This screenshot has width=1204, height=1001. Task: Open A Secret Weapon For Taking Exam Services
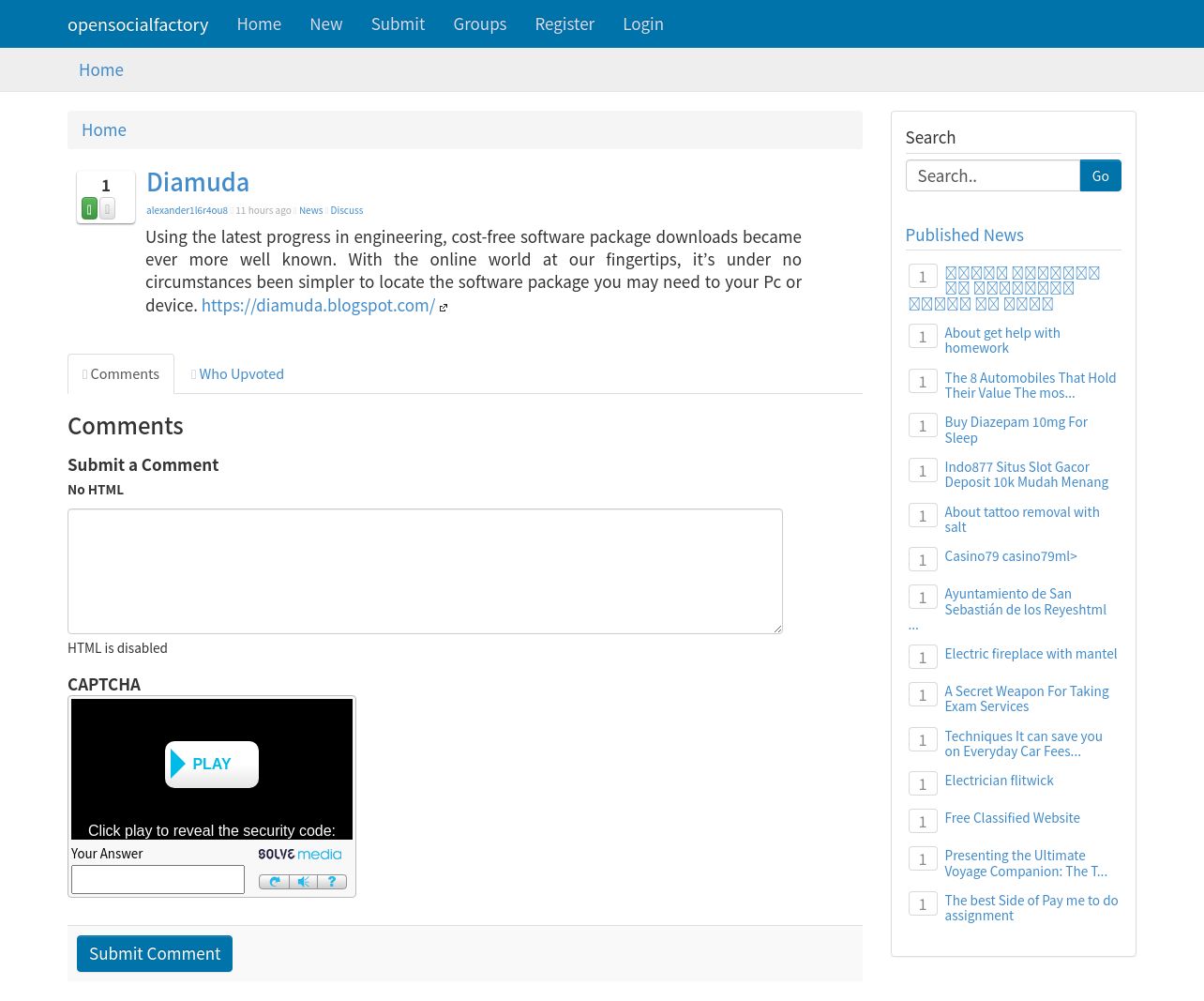click(x=1027, y=699)
